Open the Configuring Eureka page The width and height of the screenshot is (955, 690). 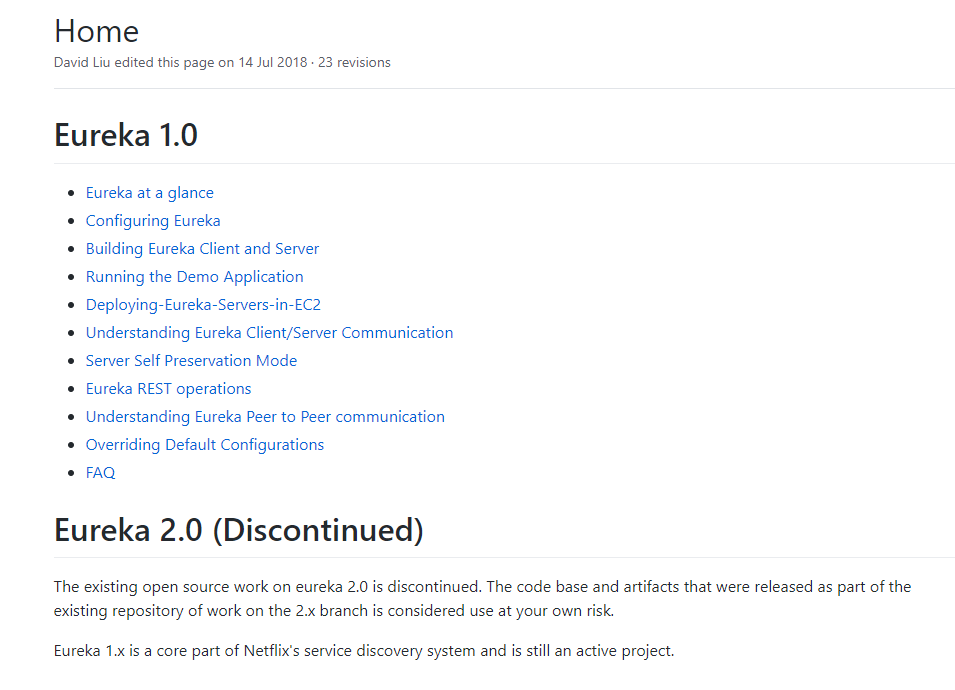pos(153,221)
